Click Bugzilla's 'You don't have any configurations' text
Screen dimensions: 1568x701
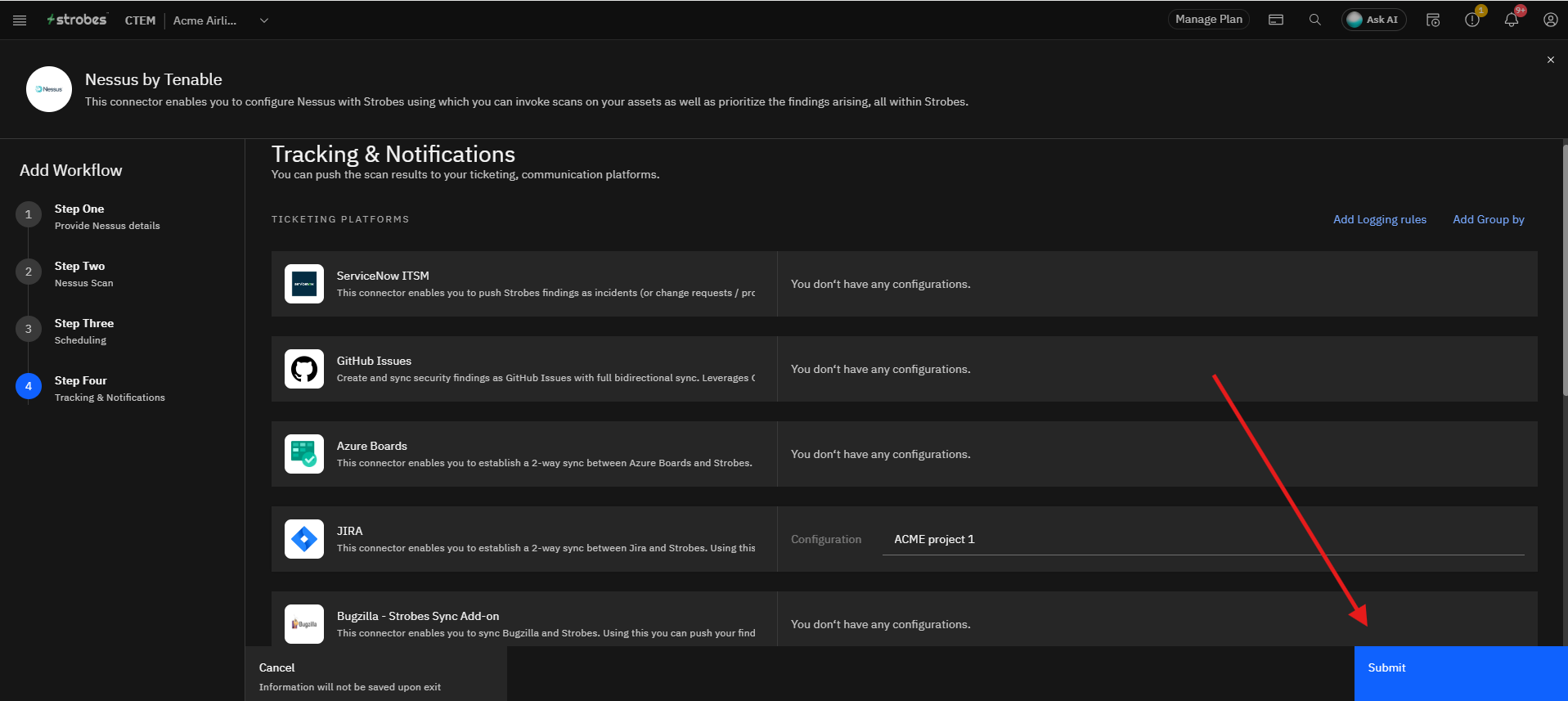(880, 624)
